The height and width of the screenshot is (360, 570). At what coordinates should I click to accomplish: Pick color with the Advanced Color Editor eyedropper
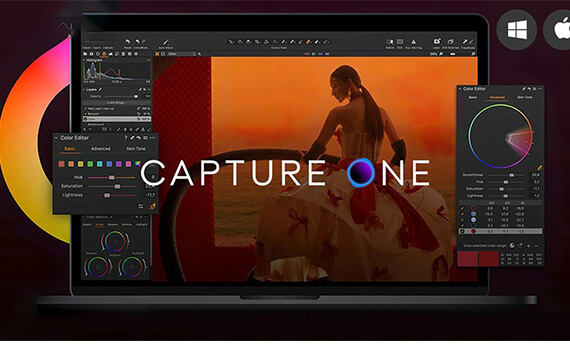(x=539, y=168)
